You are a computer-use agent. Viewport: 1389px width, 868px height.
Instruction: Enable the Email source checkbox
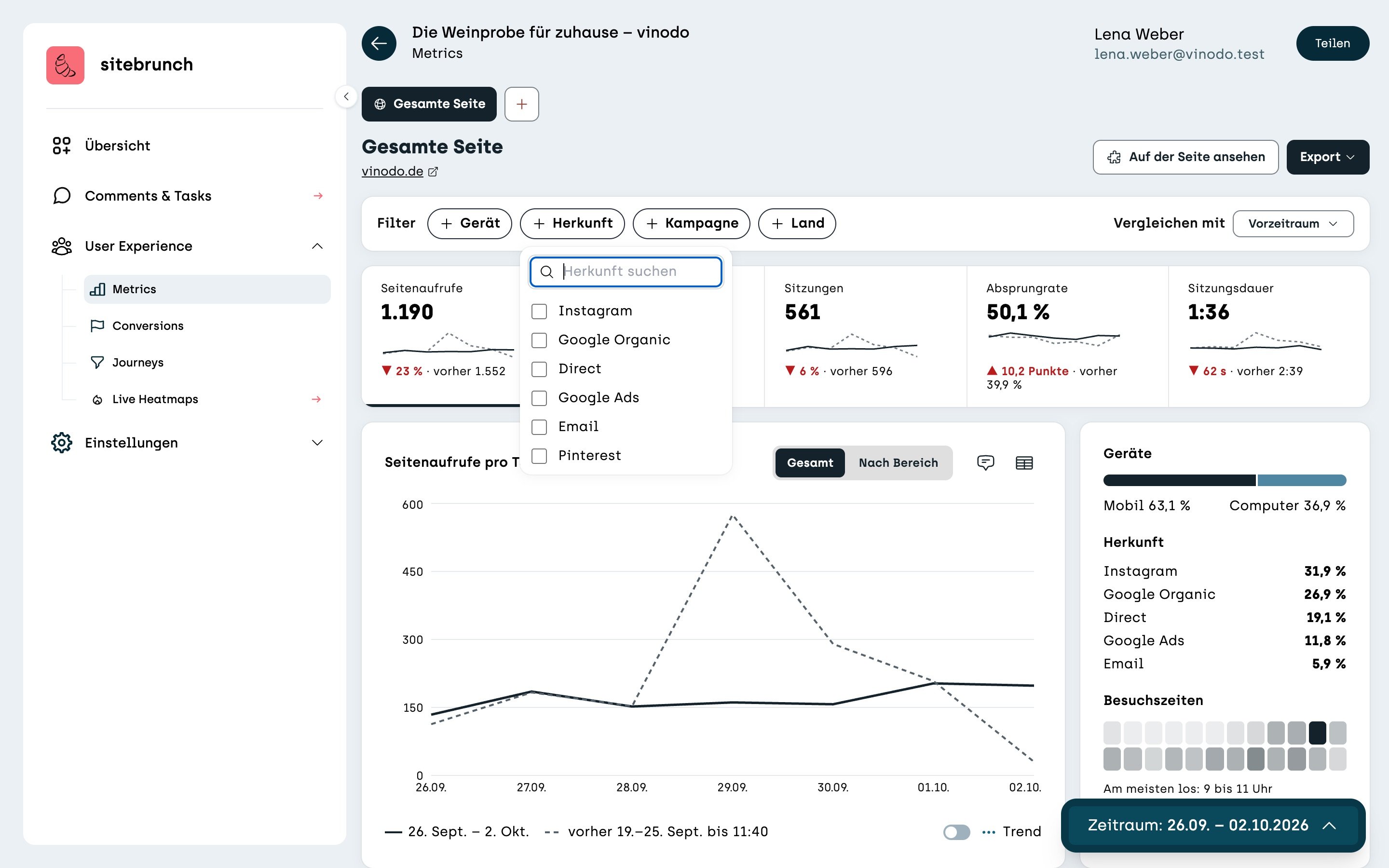pyautogui.click(x=539, y=427)
